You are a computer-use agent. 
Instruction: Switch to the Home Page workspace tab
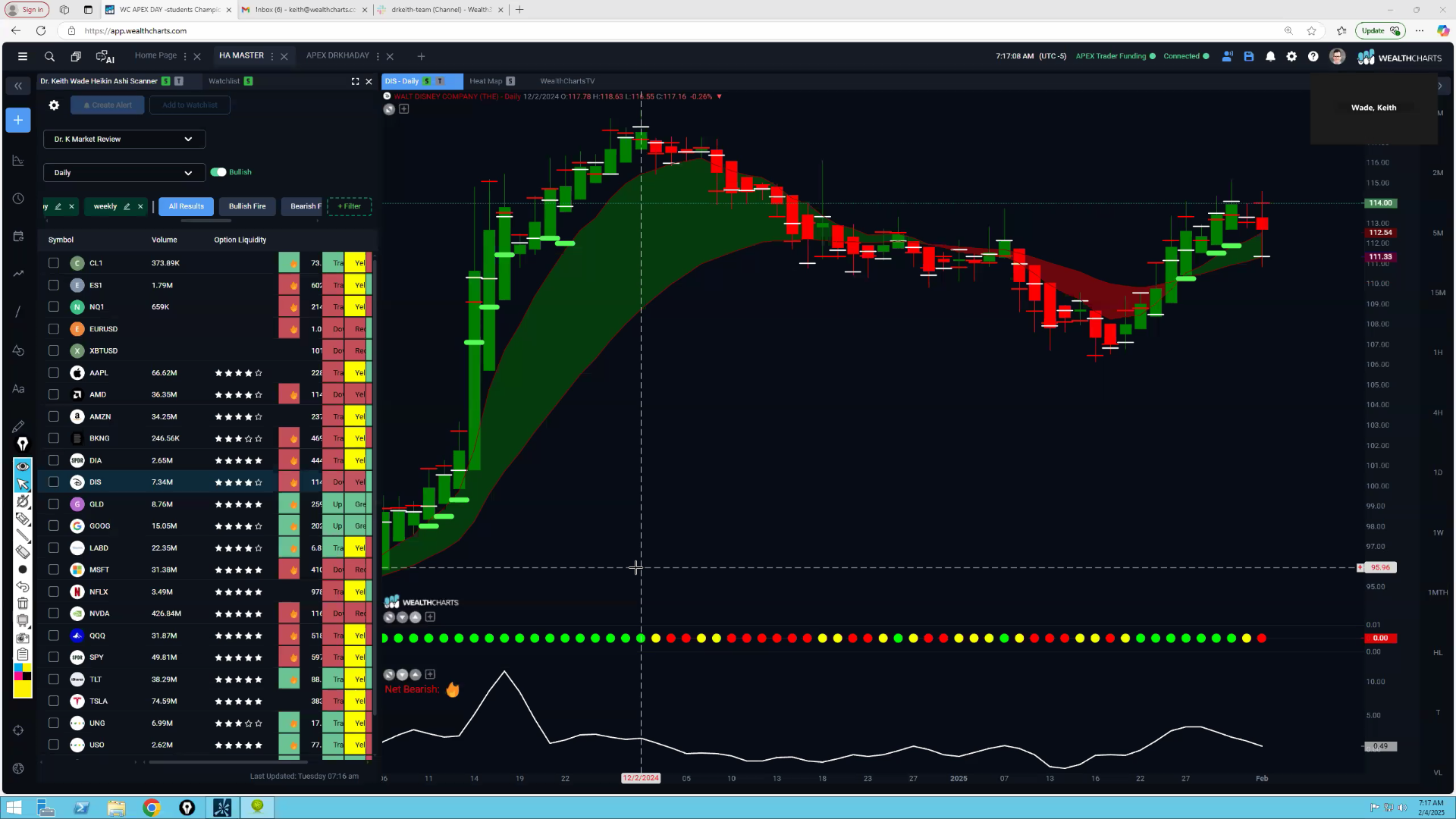click(155, 55)
